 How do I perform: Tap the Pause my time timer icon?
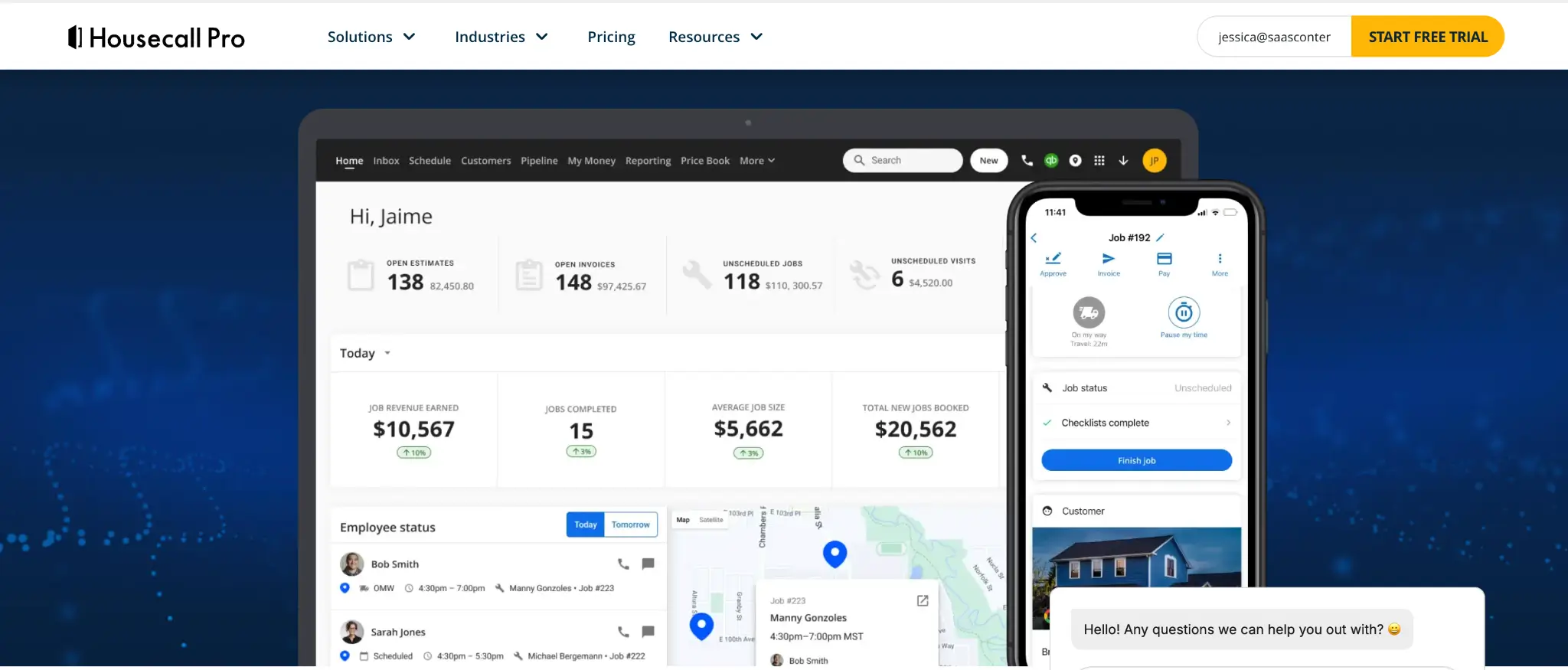1184,312
